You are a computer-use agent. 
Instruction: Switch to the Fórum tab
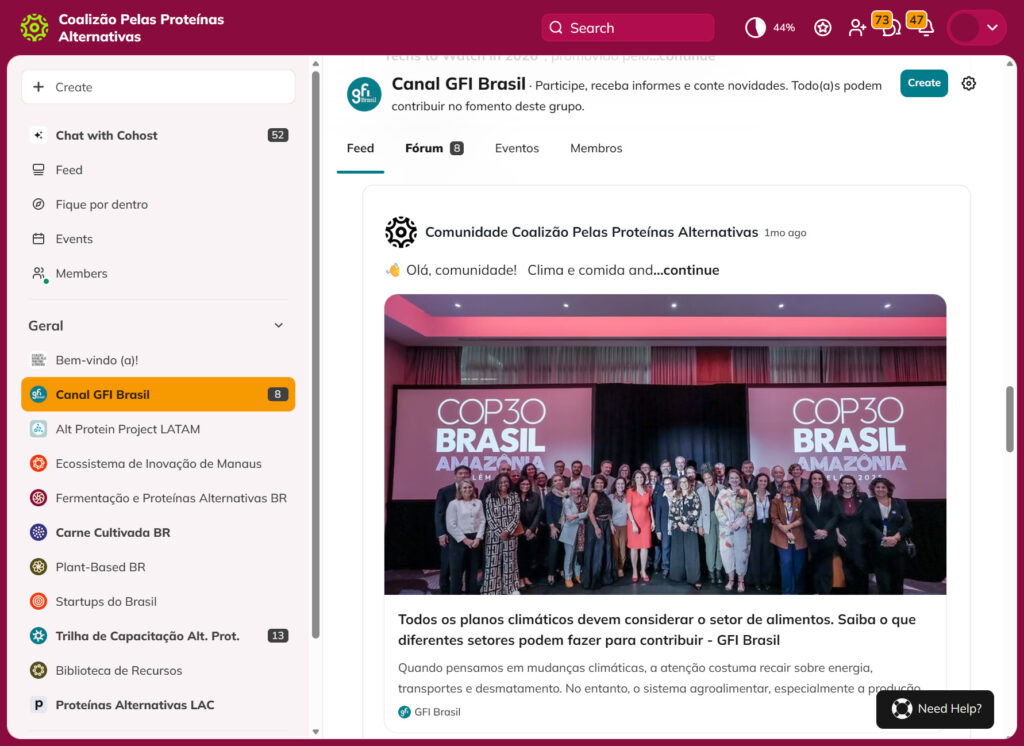point(424,148)
